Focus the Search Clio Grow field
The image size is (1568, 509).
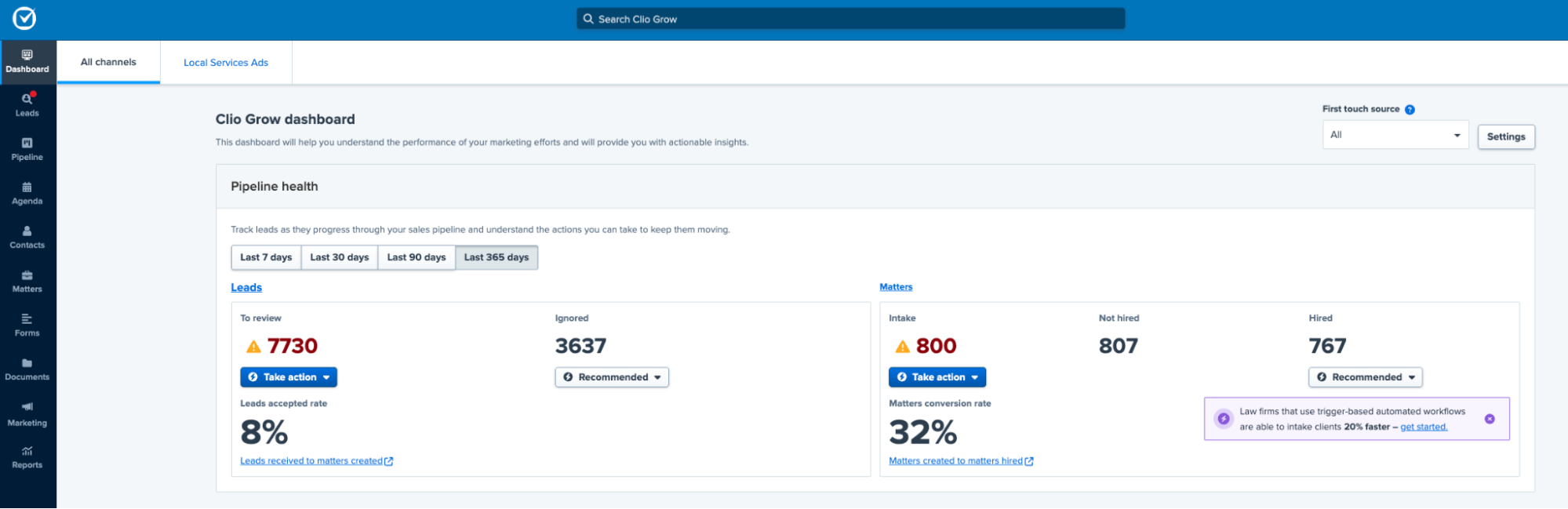pos(850,19)
